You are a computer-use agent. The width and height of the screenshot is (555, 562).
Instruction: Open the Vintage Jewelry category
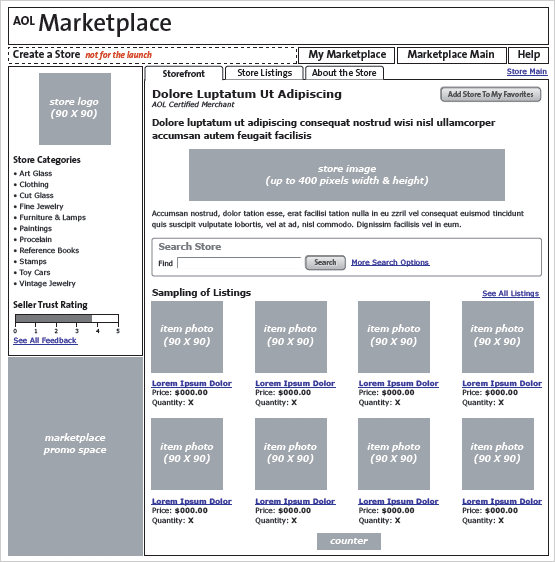[47, 284]
